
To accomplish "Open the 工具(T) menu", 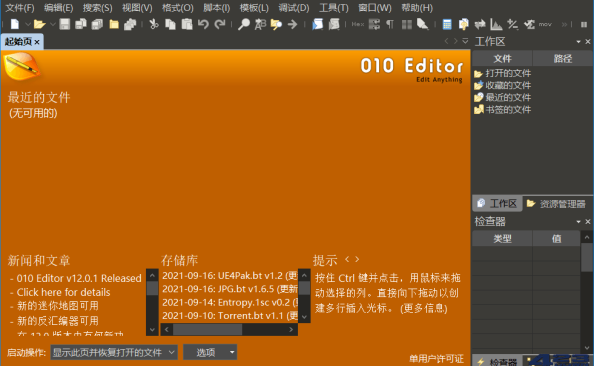I will [x=334, y=8].
